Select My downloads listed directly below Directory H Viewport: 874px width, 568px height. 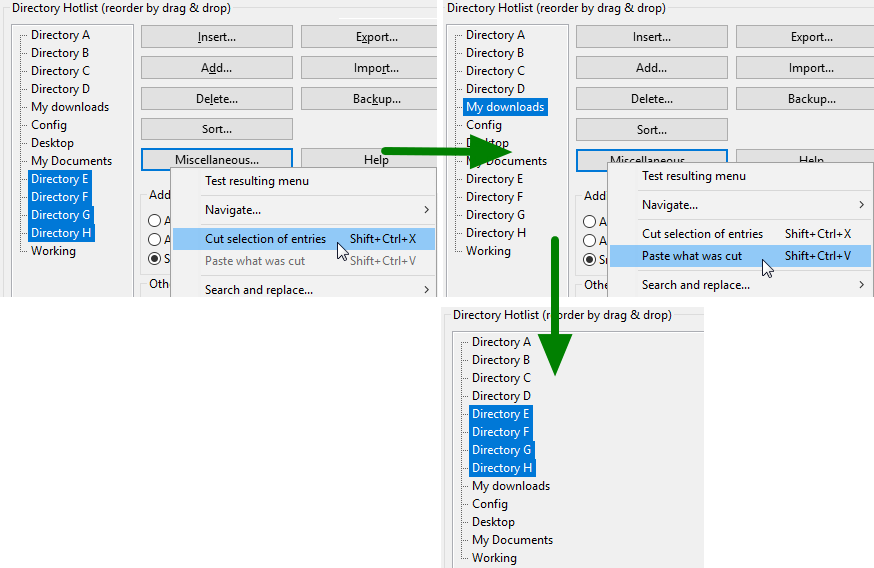click(x=510, y=486)
